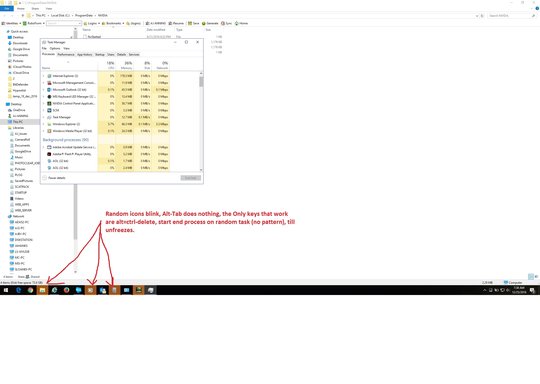Switch to the Performance tab in Task Manager
The image size is (540, 384).
[66, 54]
